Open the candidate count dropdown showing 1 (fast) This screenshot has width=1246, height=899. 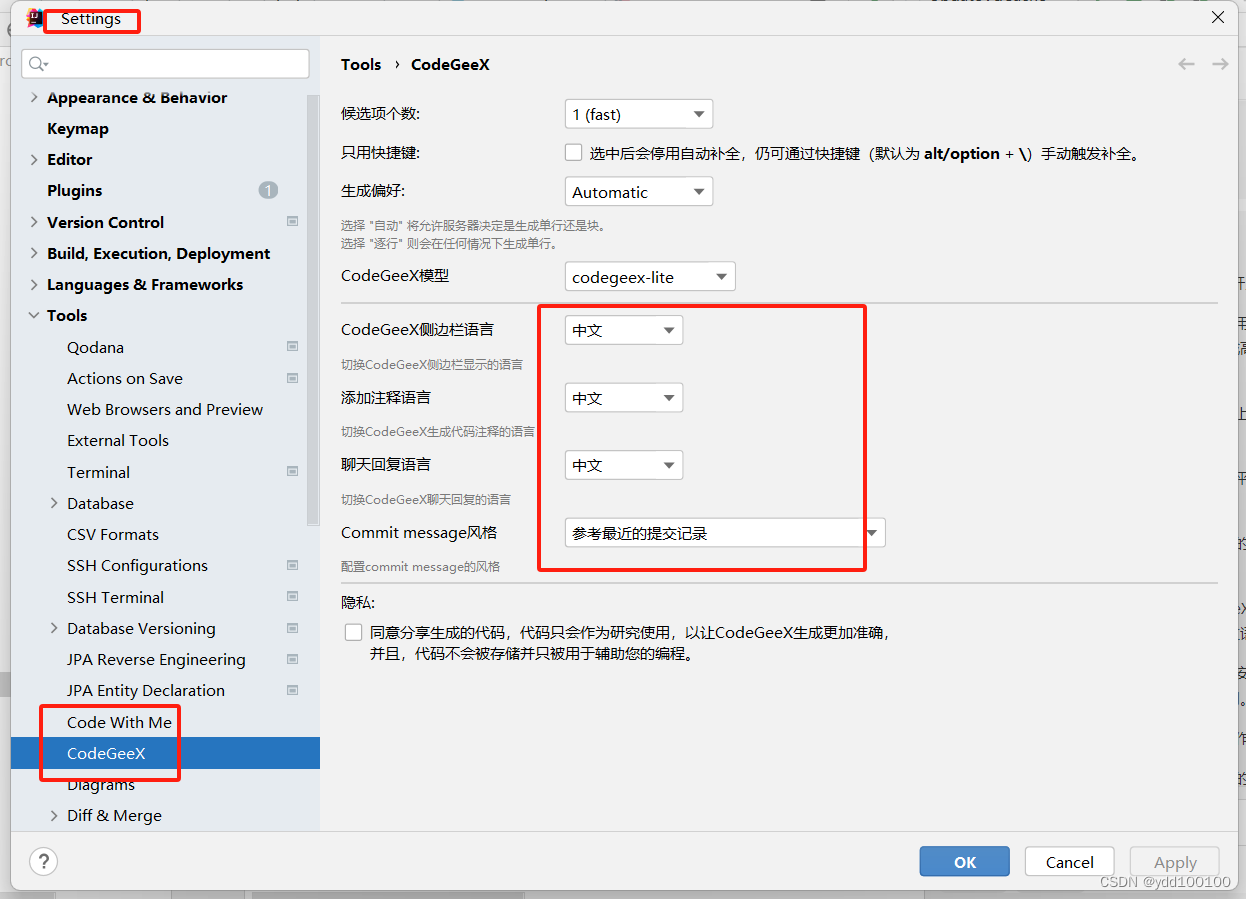tap(639, 114)
